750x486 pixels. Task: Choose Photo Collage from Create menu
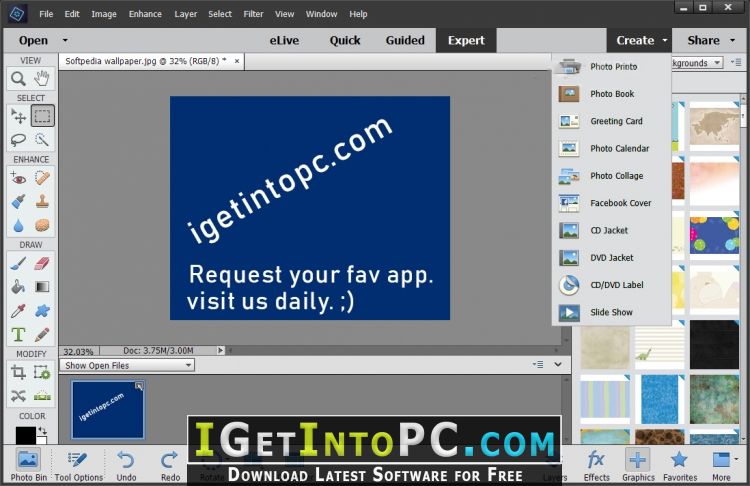(x=611, y=176)
